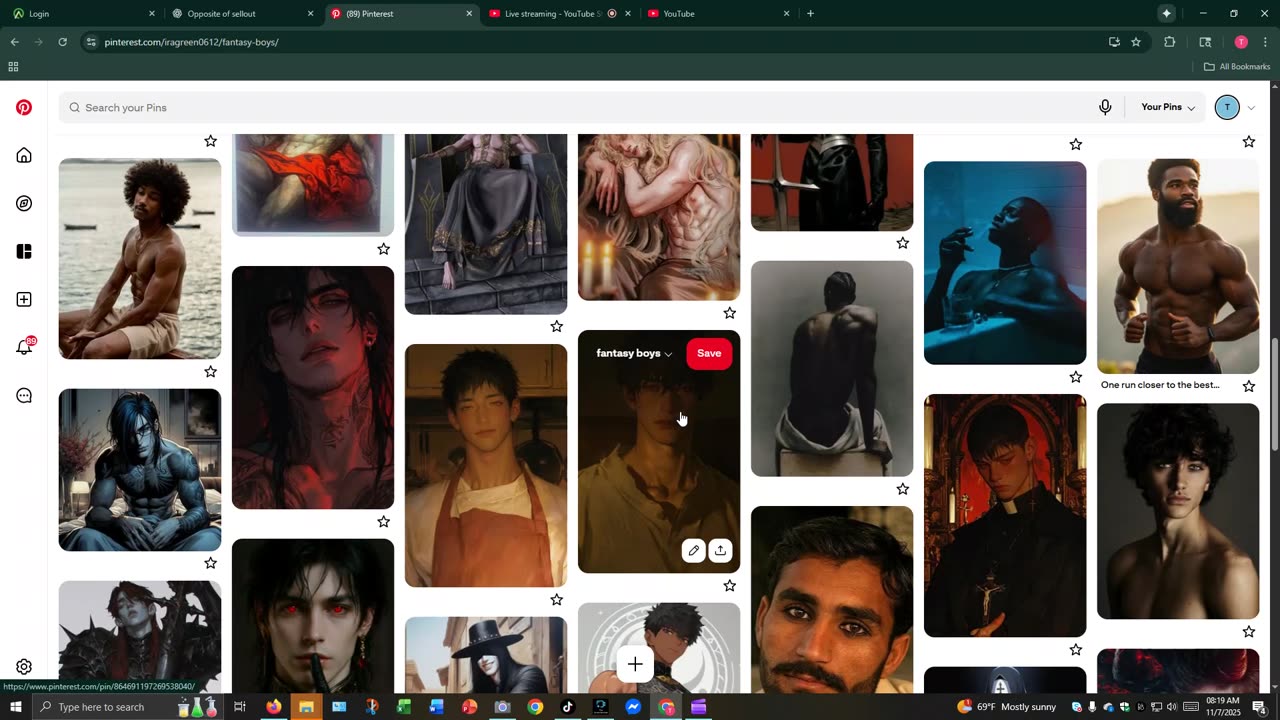Click the microphone voice search icon
This screenshot has width=1280, height=720.
pyautogui.click(x=1105, y=107)
